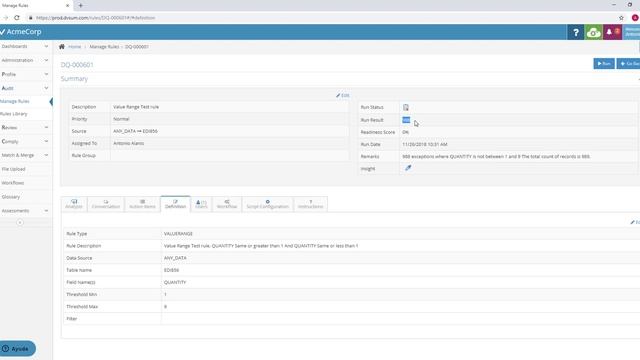Switch to the Conversation tab
The height and width of the screenshot is (360, 640).
click(x=106, y=204)
